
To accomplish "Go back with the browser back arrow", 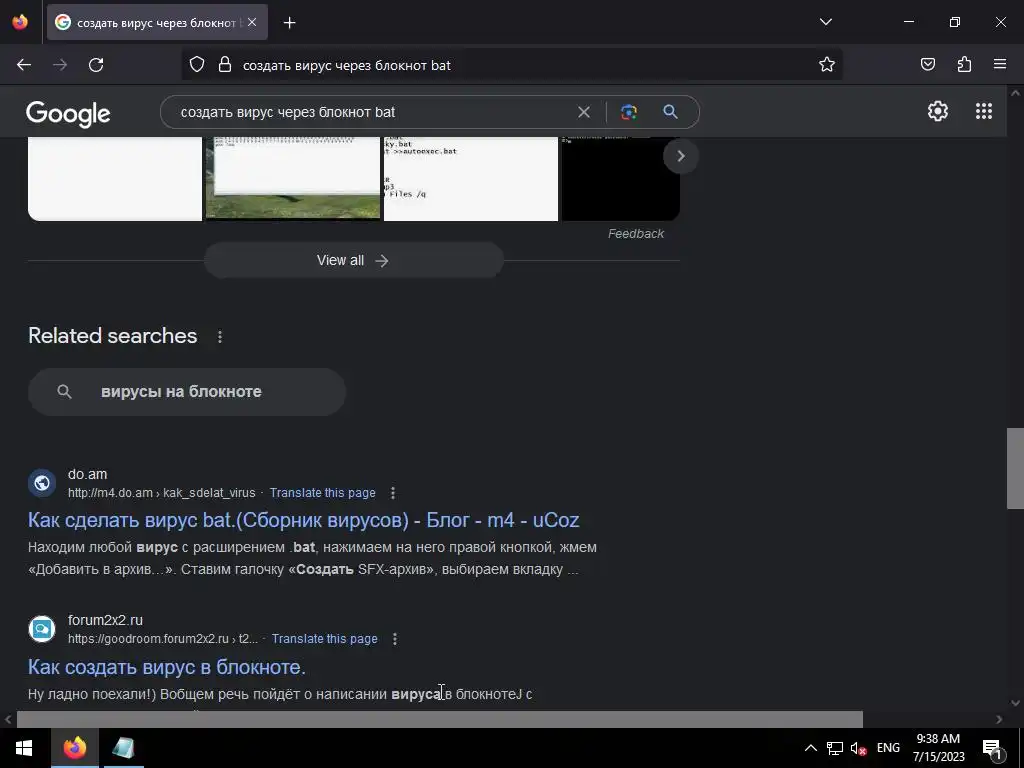I will click(24, 65).
